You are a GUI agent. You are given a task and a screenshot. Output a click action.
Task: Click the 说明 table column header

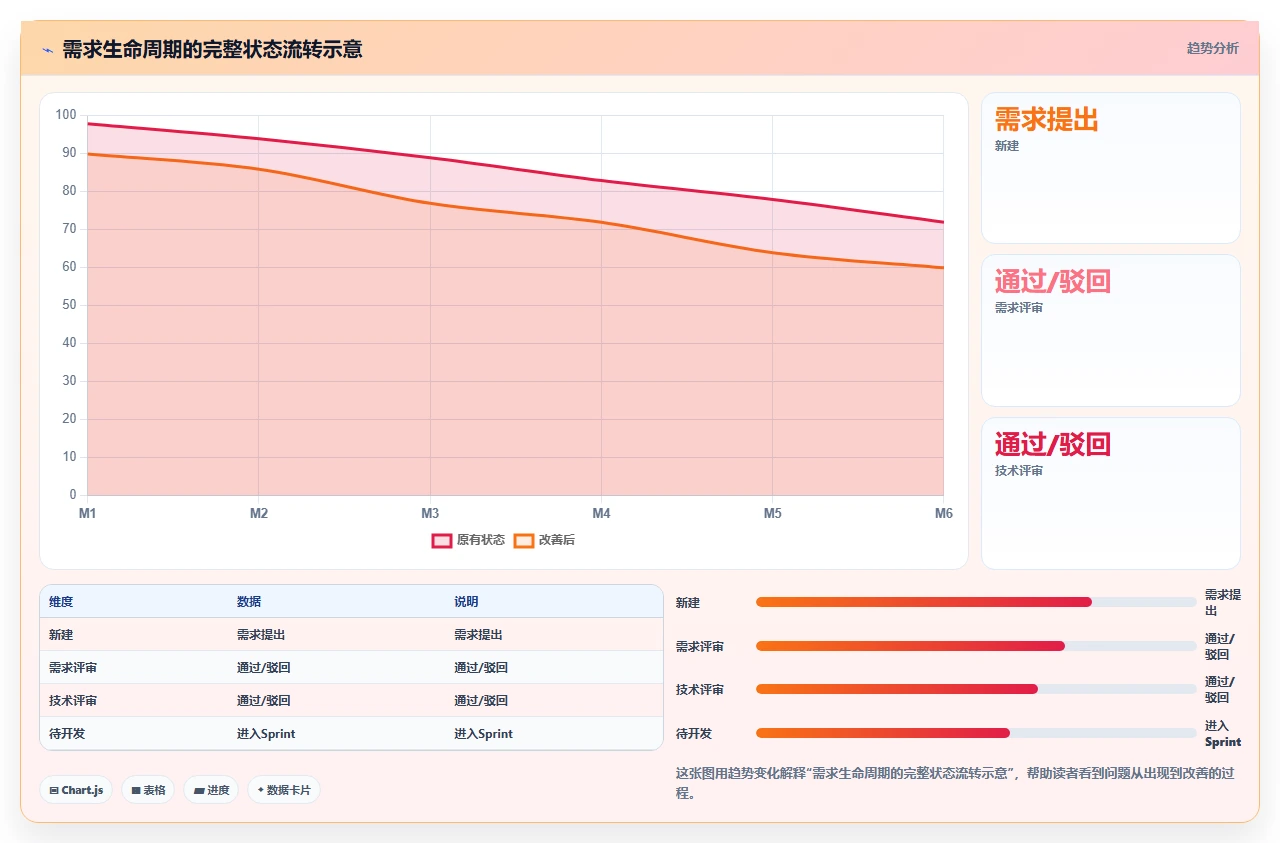point(466,602)
